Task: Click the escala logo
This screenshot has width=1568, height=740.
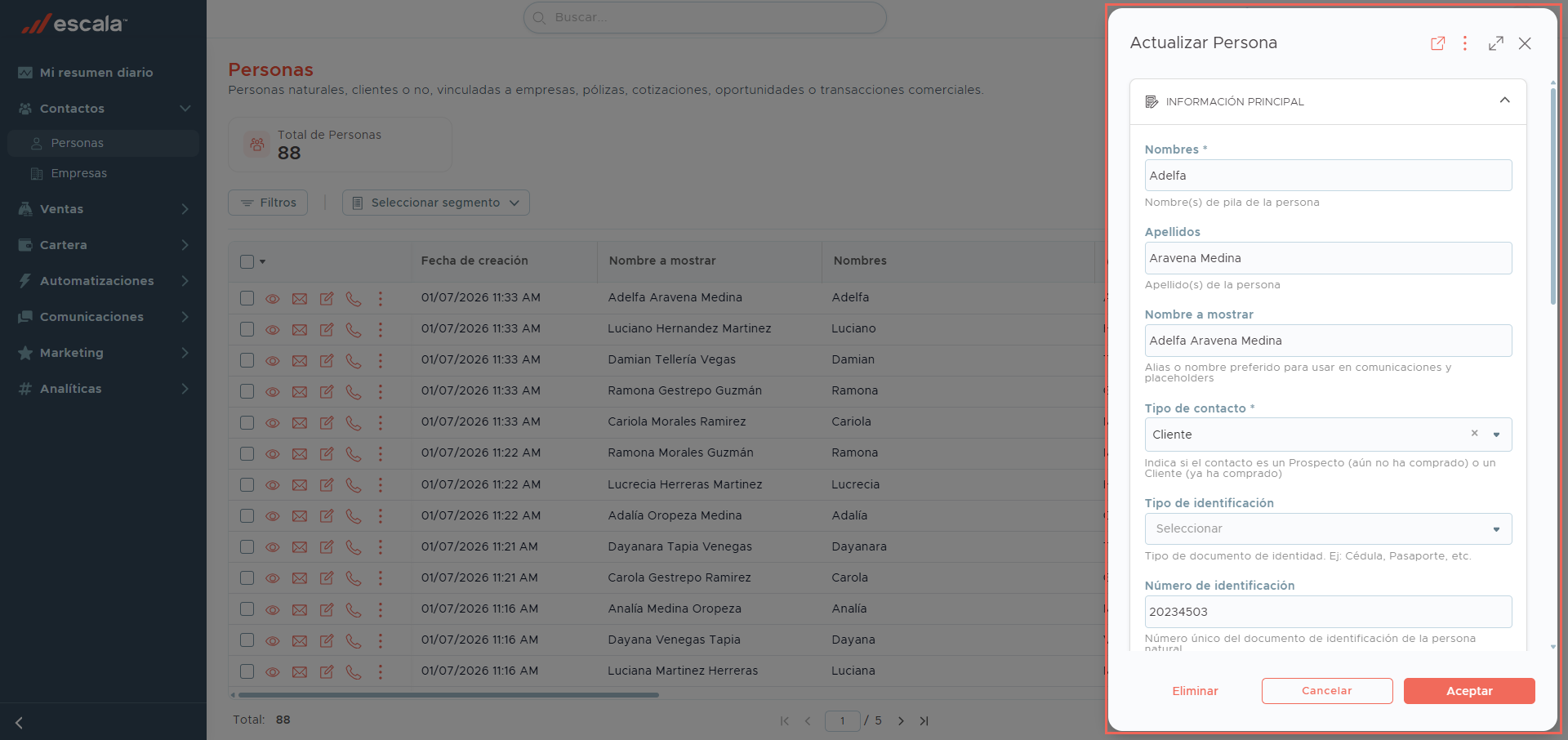Action: click(x=74, y=24)
